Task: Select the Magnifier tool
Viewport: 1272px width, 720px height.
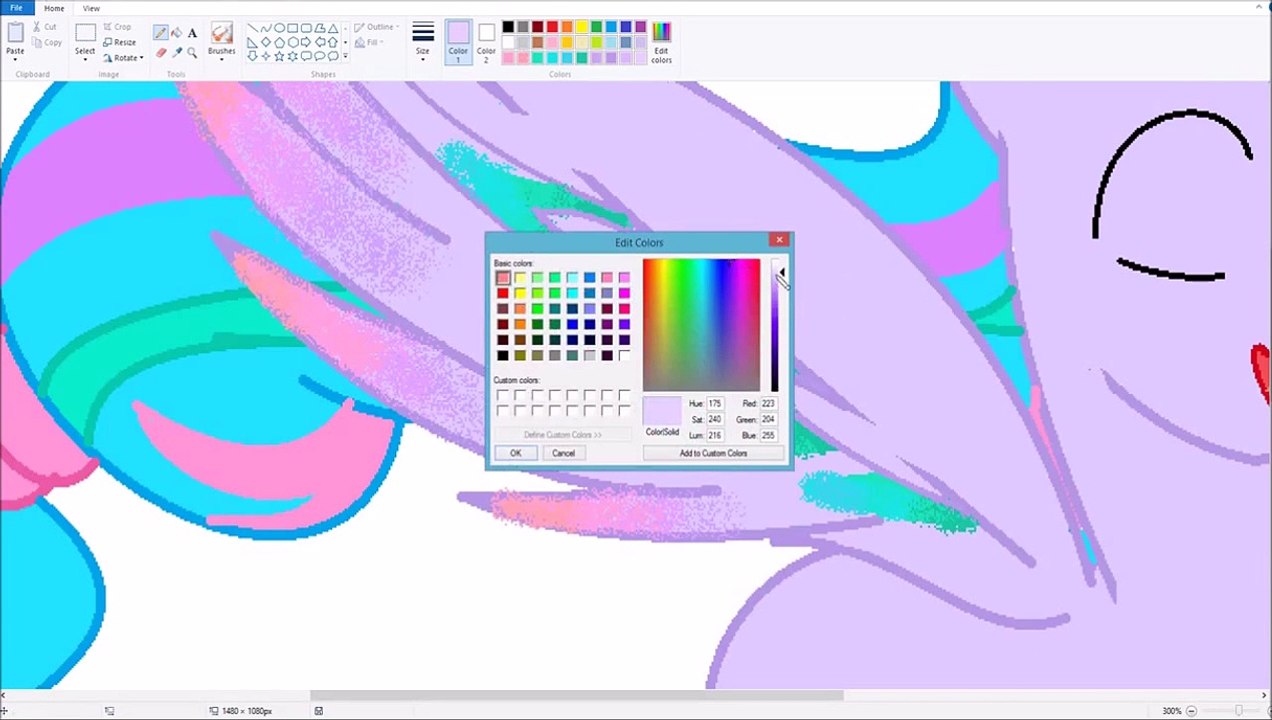Action: click(x=192, y=52)
